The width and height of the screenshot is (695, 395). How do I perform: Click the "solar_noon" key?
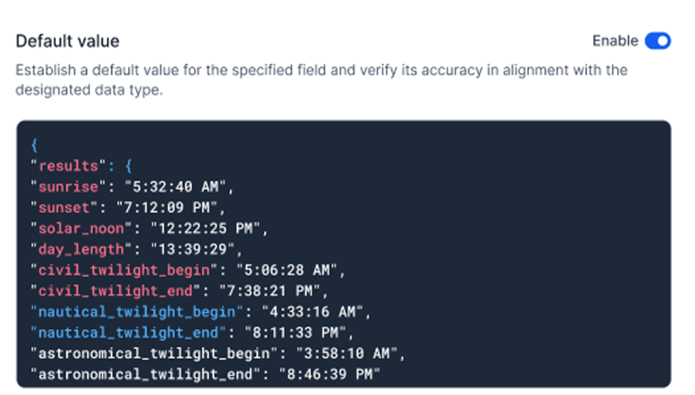point(81,228)
